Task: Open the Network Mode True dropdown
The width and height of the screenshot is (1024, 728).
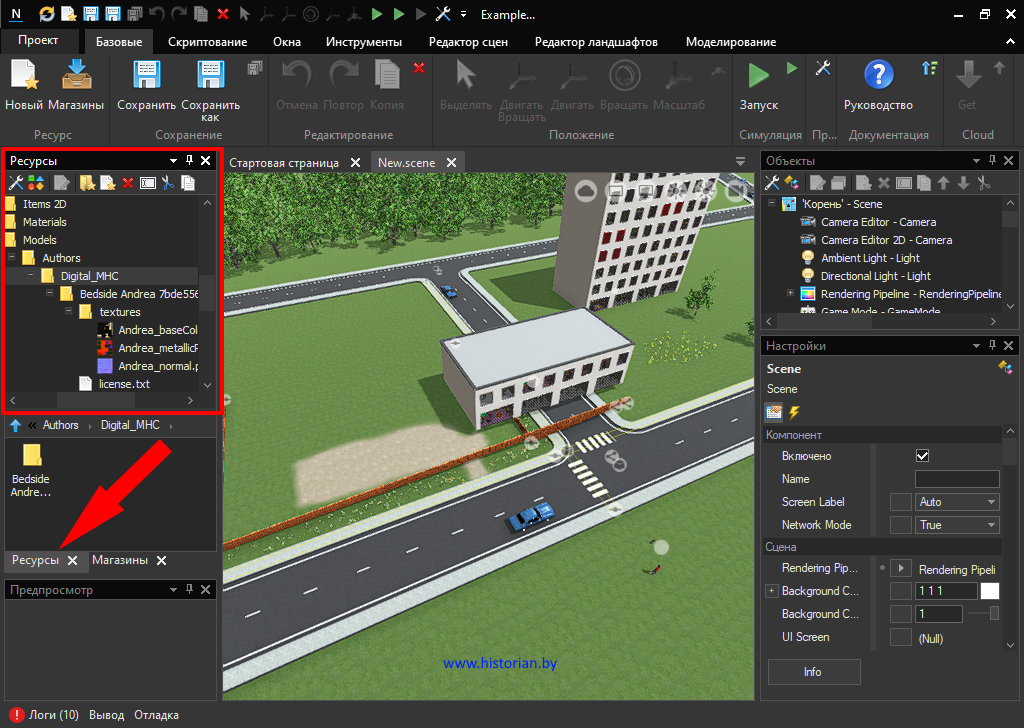Action: [957, 525]
